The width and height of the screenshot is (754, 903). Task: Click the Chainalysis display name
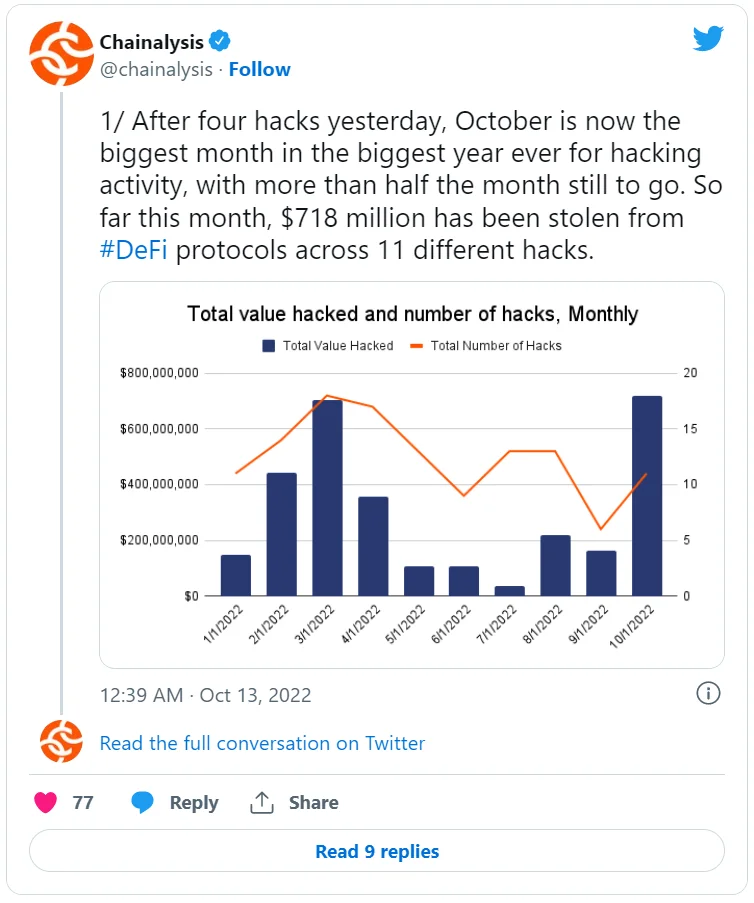152,41
